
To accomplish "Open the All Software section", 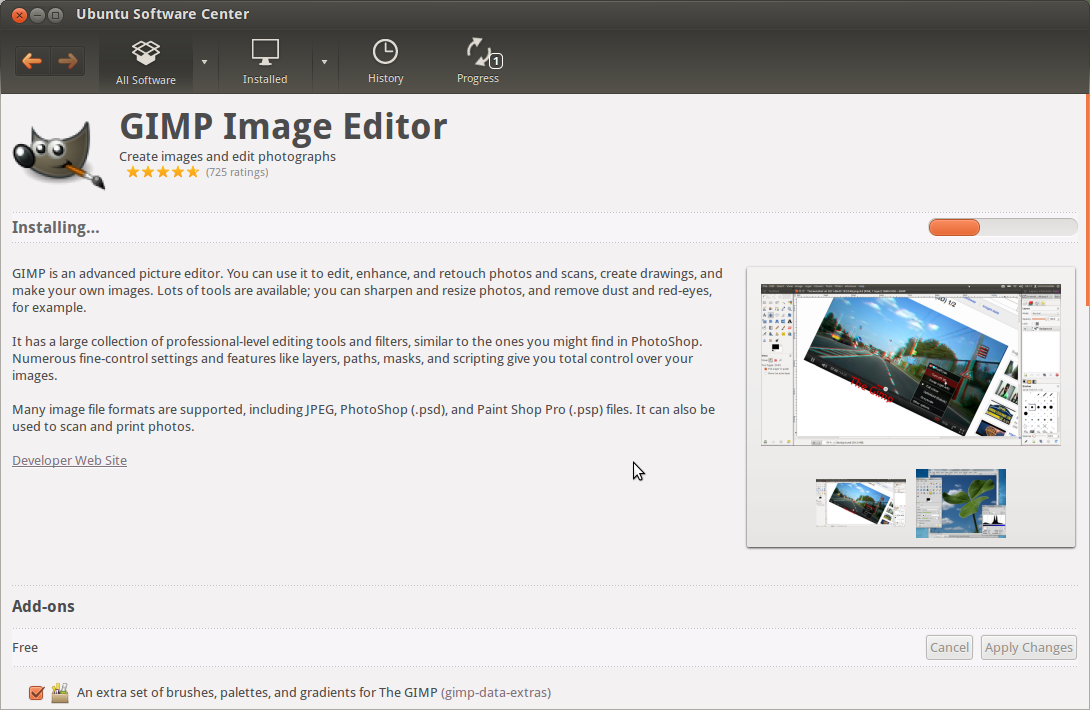I will (x=146, y=62).
